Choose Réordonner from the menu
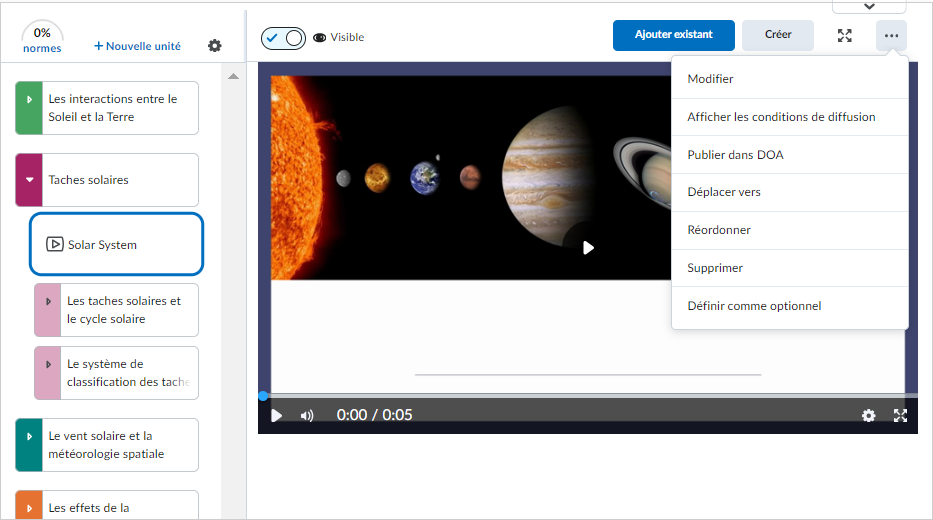The width and height of the screenshot is (933, 520). [790, 230]
